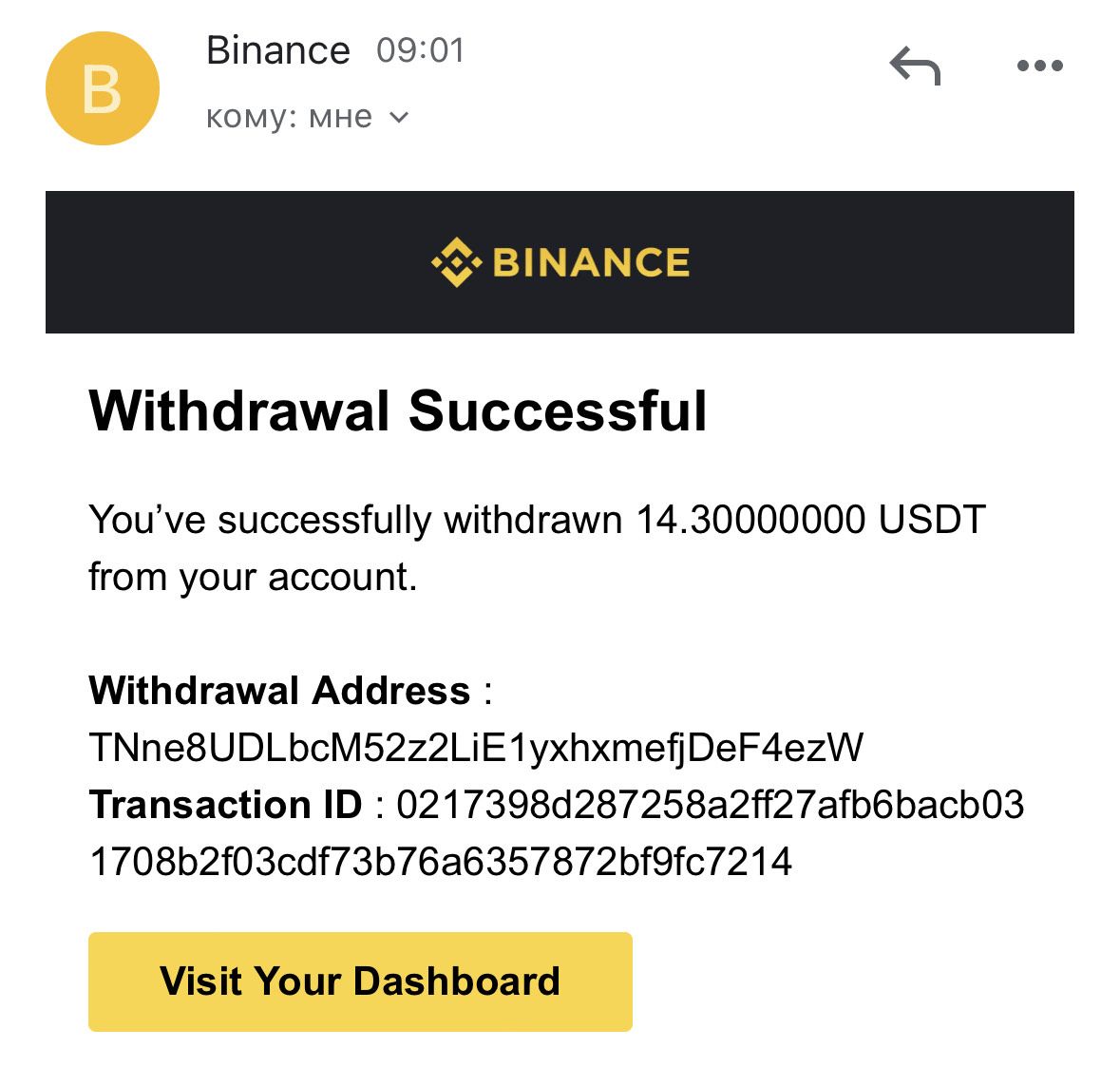Select the Binance sender name
1120x1067 pixels.
277,50
